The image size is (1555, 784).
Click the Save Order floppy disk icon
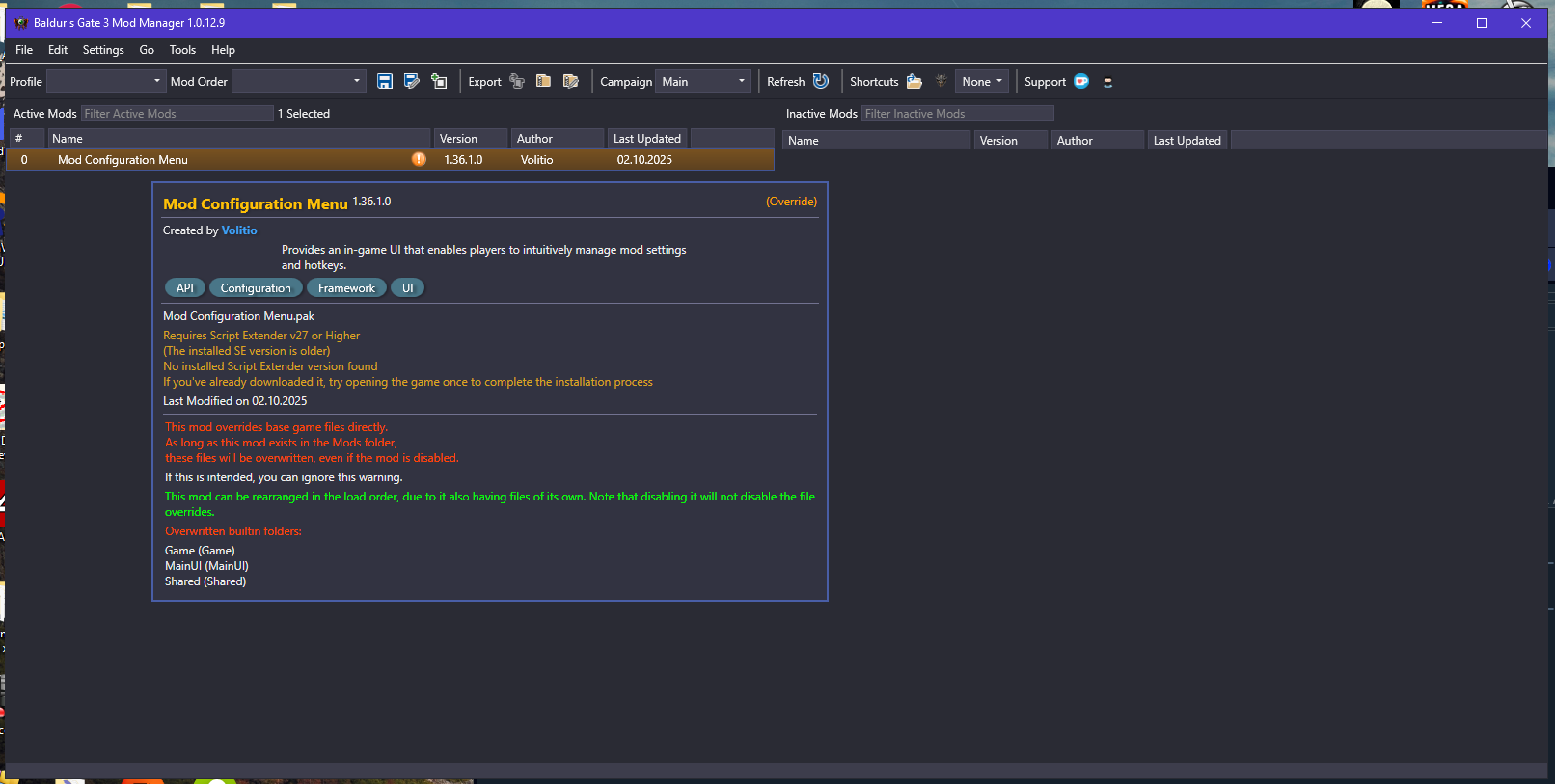(x=385, y=81)
